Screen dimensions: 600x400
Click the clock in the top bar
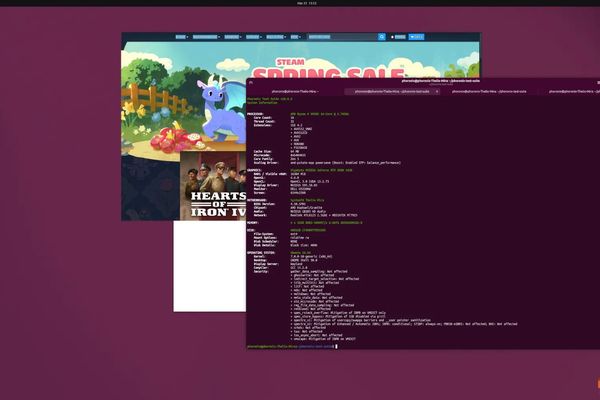coord(307,3)
